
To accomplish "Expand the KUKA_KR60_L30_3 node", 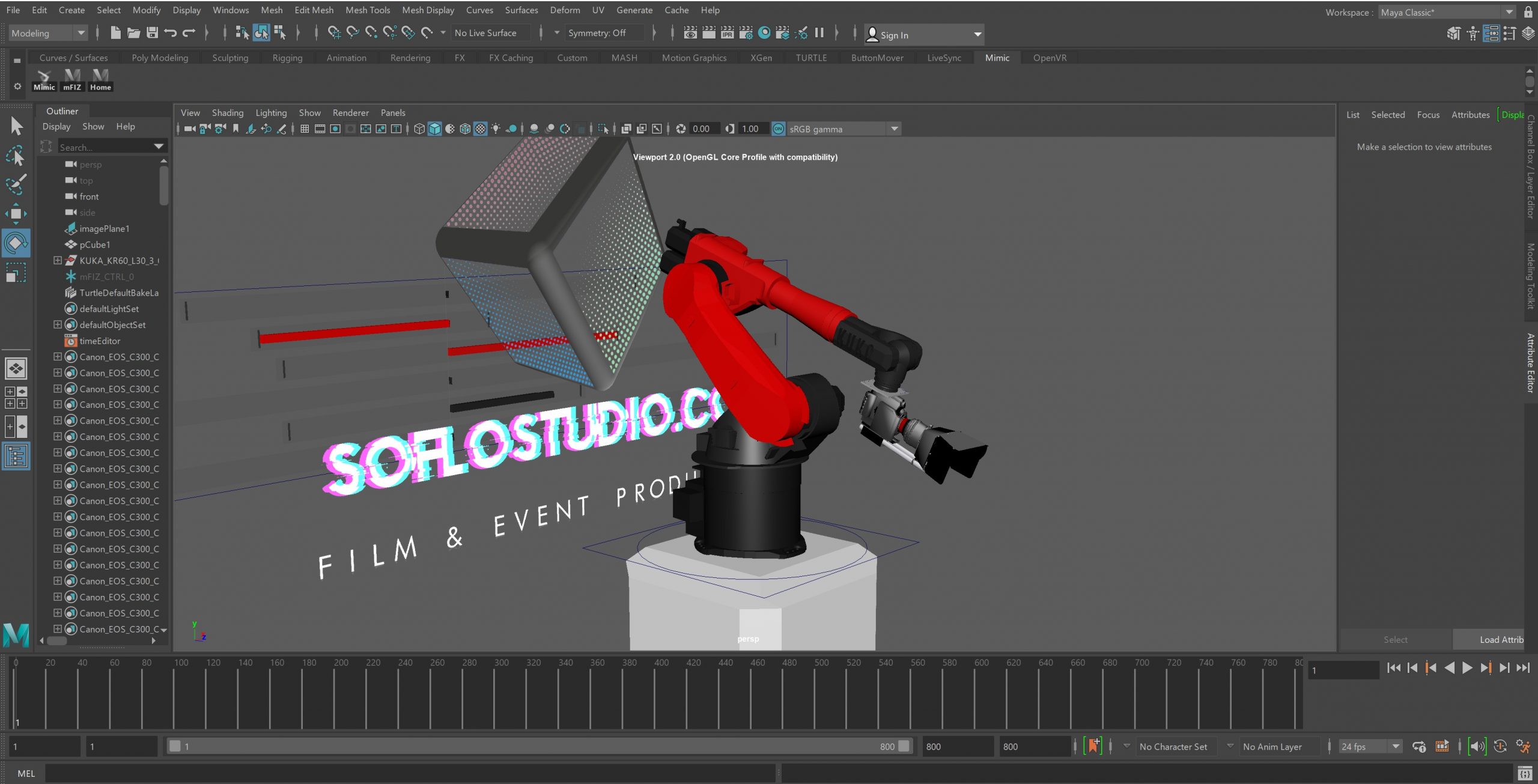I will point(58,261).
